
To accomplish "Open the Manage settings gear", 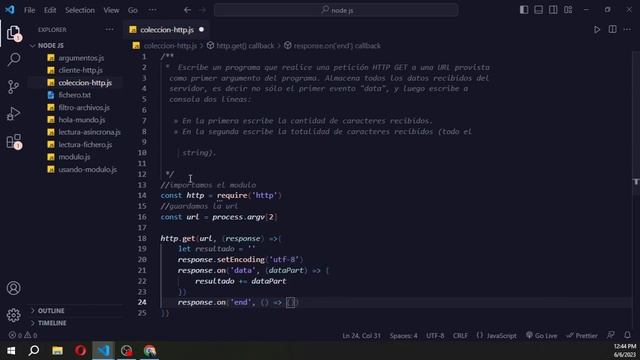I will (x=13, y=315).
